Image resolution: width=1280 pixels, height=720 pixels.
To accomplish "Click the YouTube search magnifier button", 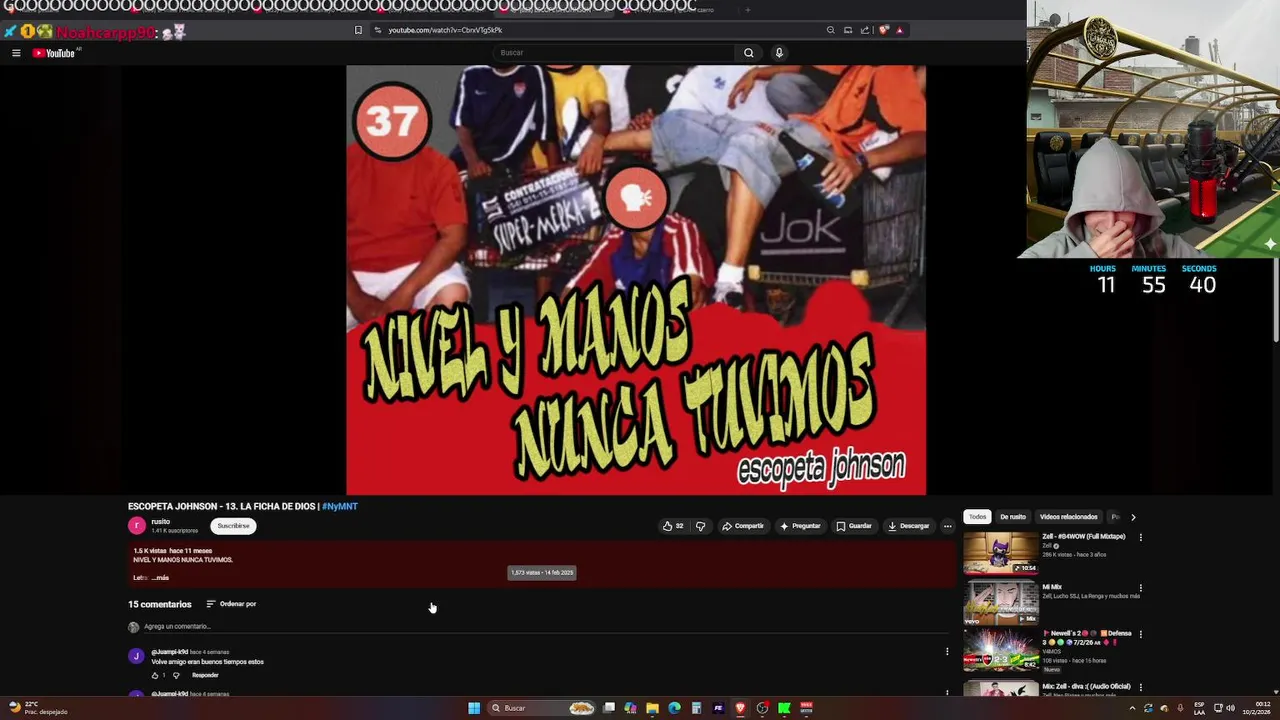I will [x=748, y=53].
